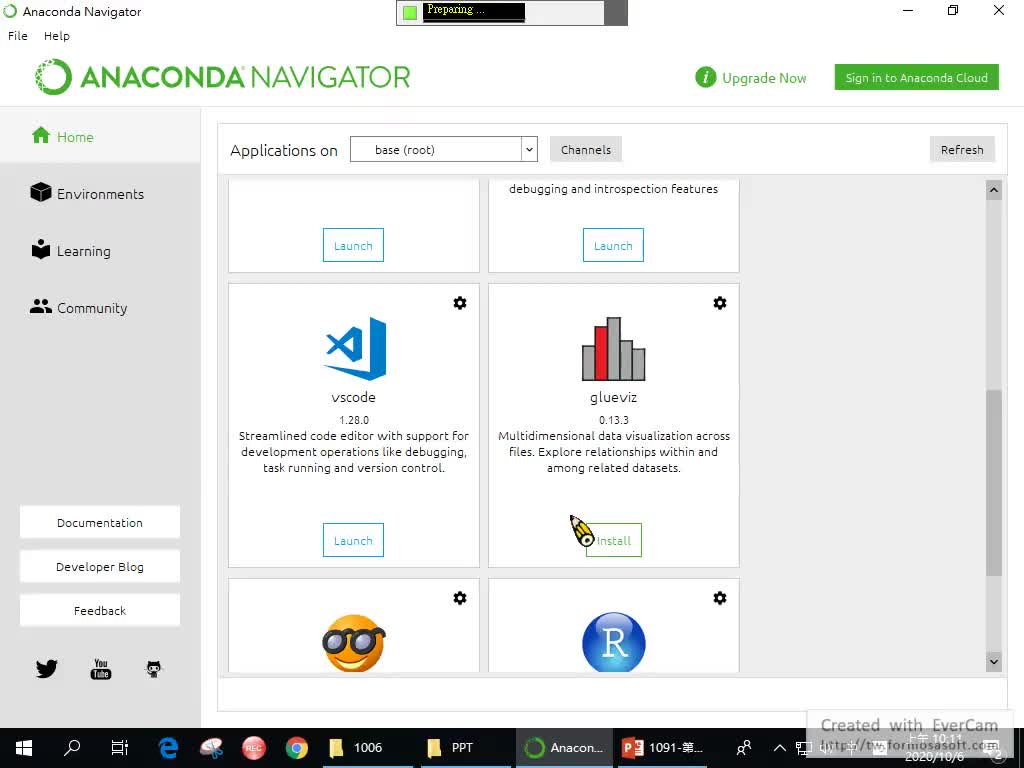Sign in to Anaconda Cloud
Image resolution: width=1024 pixels, height=768 pixels.
click(x=916, y=78)
